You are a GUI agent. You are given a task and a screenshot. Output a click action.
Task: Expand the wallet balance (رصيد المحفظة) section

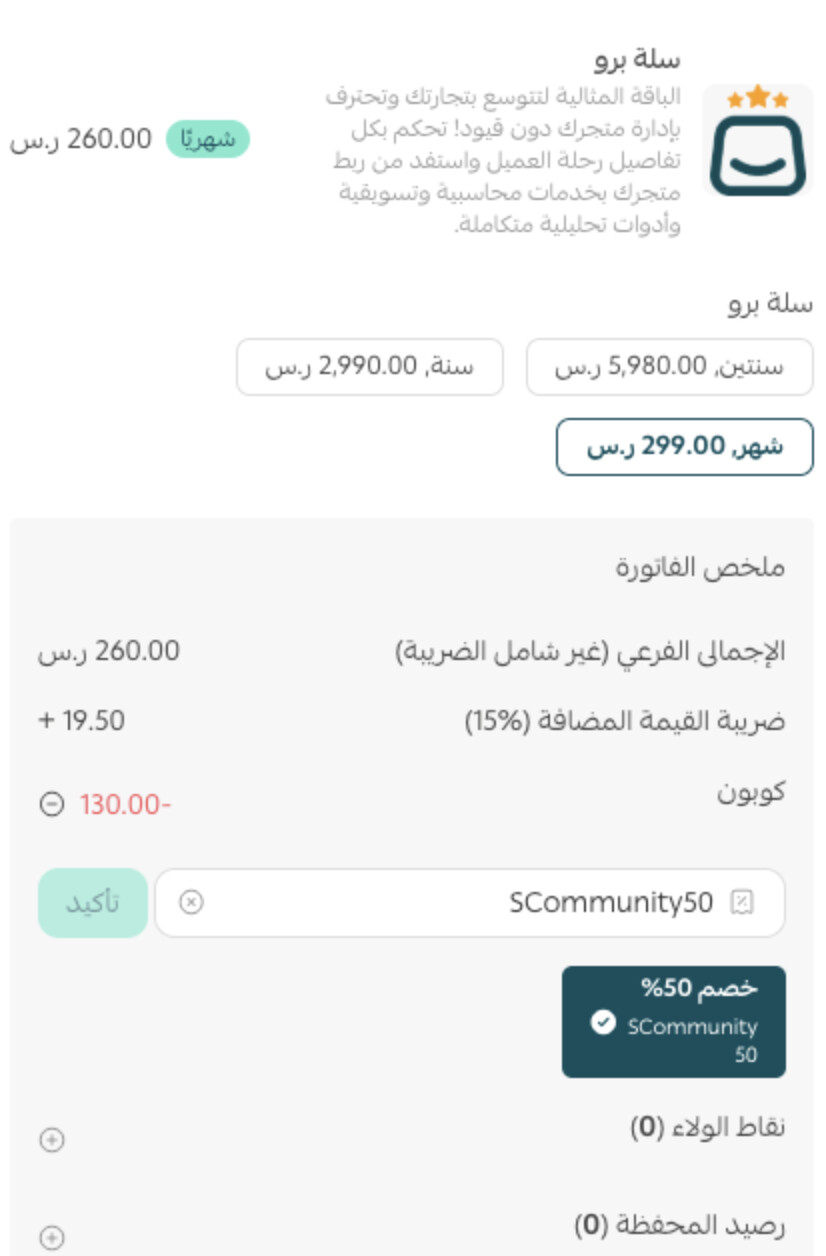point(51,1237)
